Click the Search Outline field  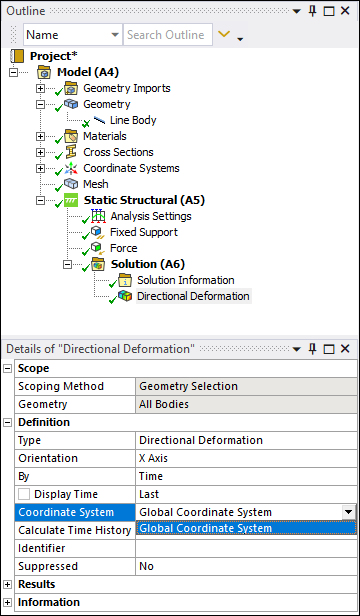tap(168, 35)
